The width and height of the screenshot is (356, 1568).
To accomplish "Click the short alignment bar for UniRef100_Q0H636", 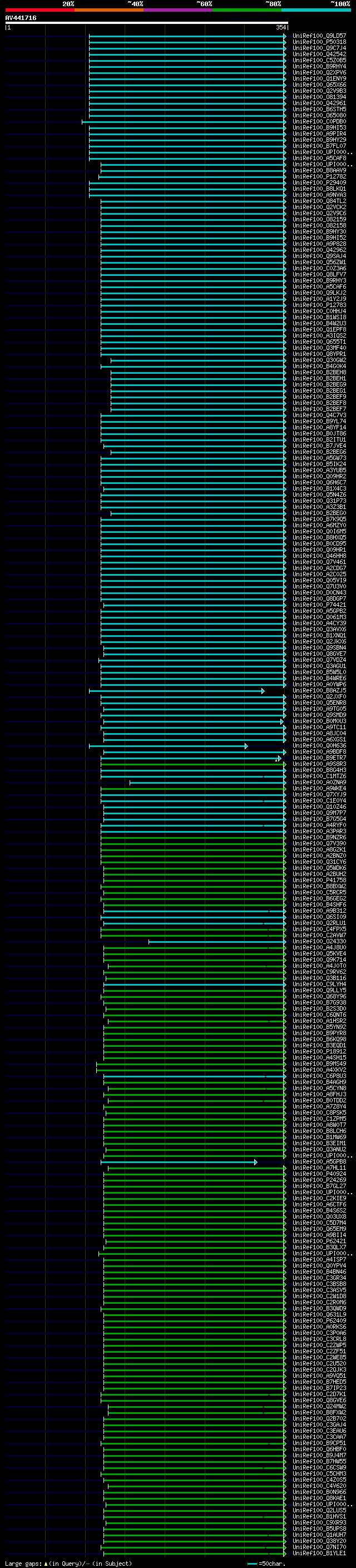I will click(x=168, y=746).
